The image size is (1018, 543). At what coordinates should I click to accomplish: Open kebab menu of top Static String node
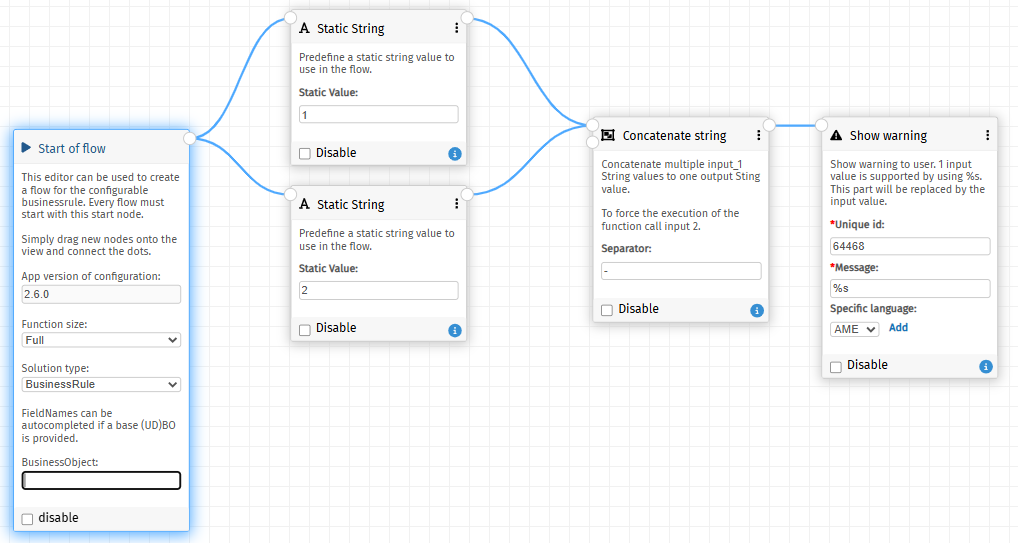click(456, 28)
